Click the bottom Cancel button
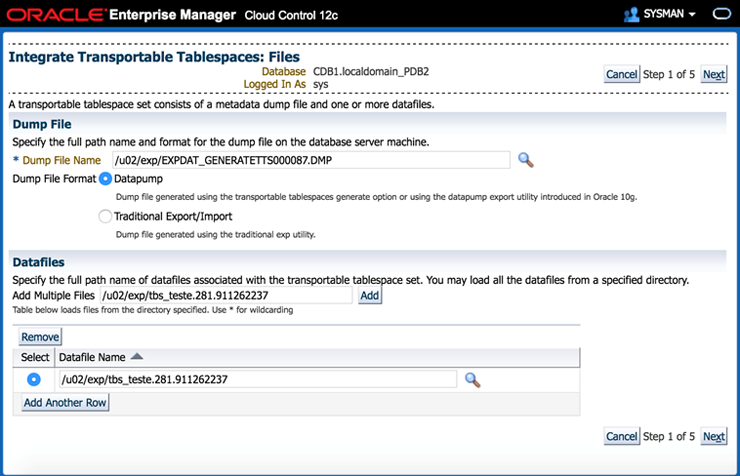Screen dimensions: 740x476 pyautogui.click(x=621, y=436)
